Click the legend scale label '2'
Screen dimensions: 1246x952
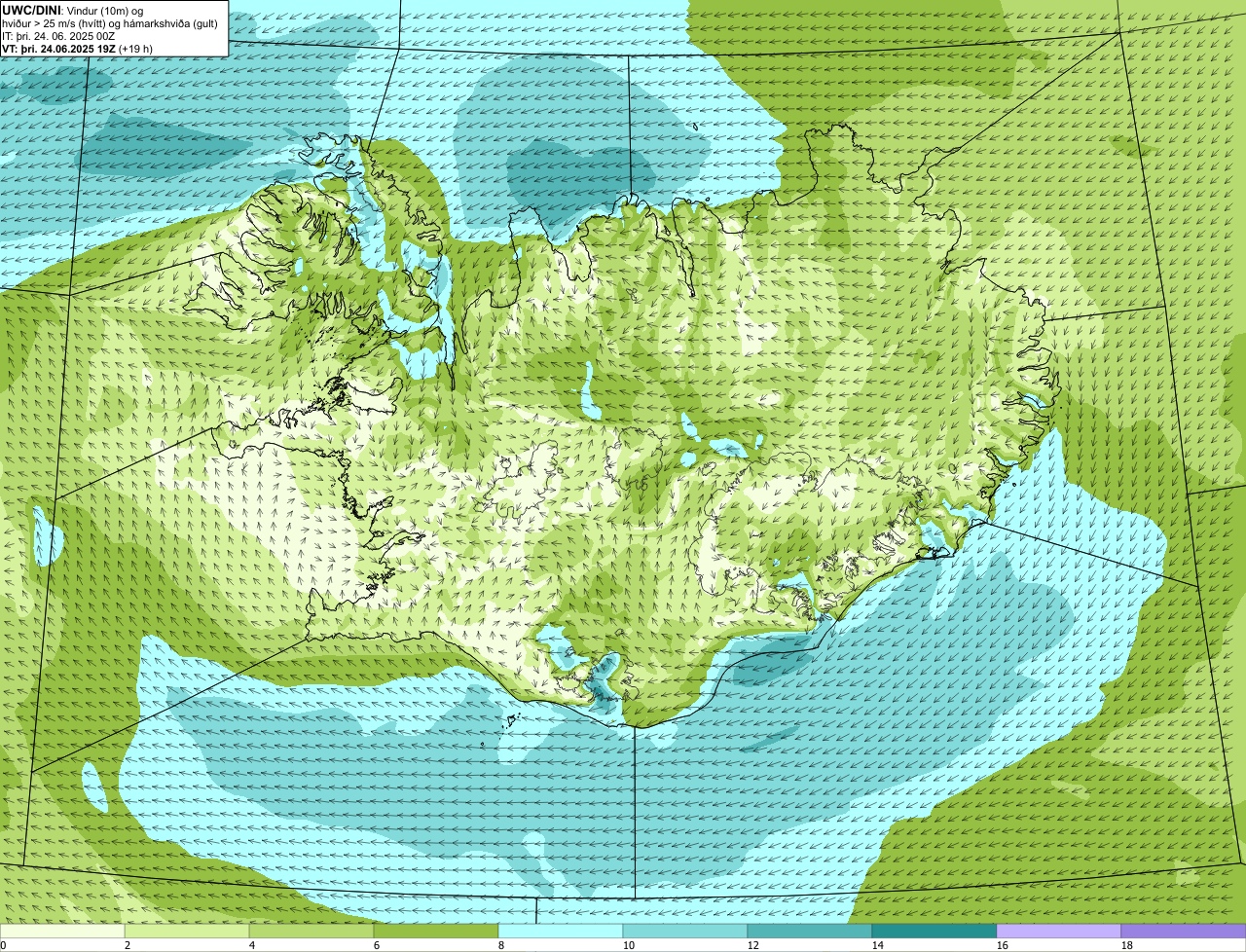[128, 945]
